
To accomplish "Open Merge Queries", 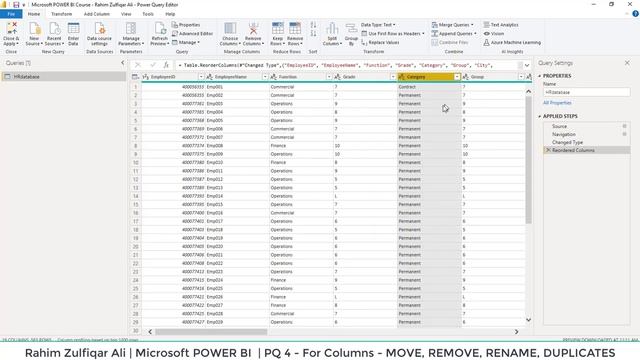I will pyautogui.click(x=453, y=25).
